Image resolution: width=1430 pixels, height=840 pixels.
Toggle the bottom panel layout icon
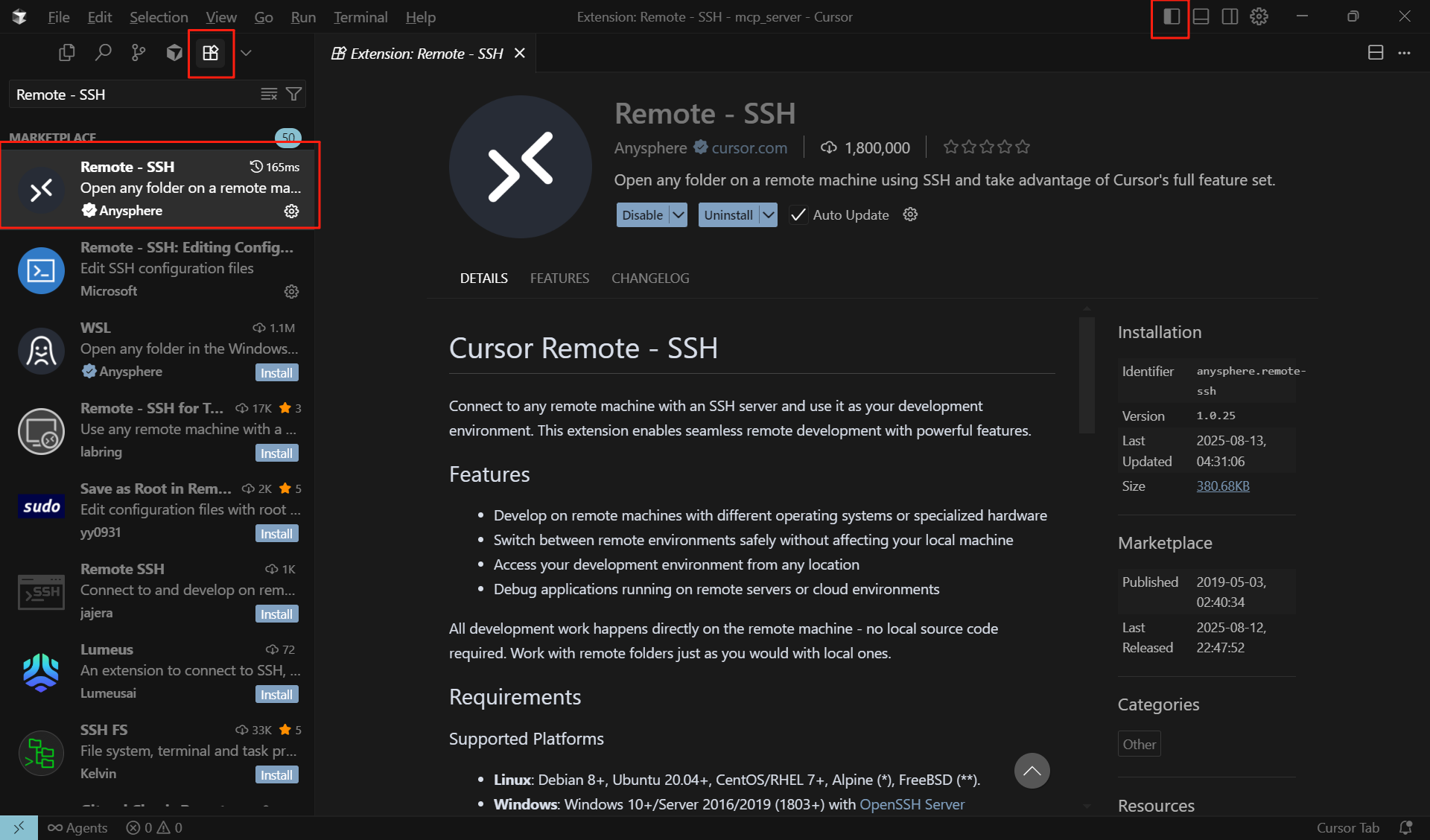(1201, 16)
